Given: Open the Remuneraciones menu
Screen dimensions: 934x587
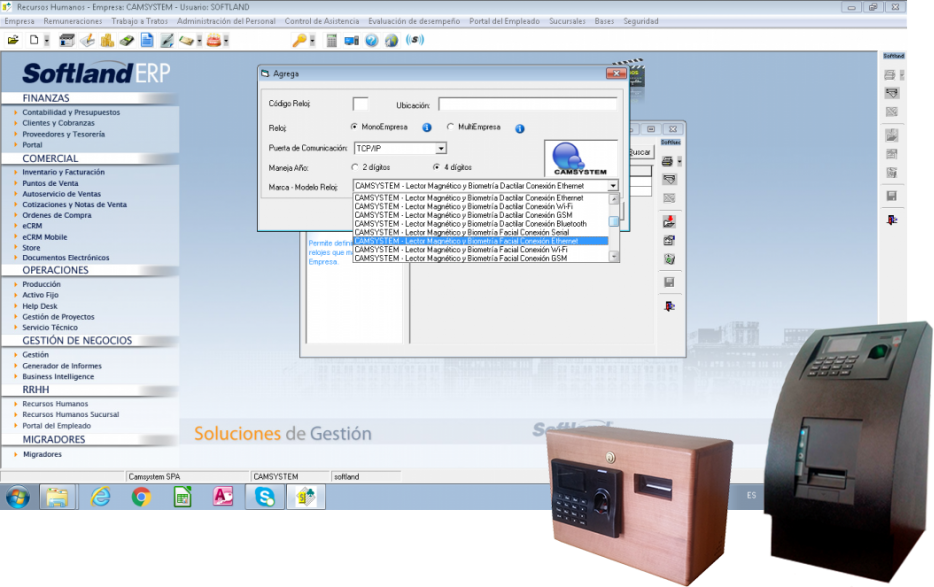Looking at the screenshot, I should point(73,21).
